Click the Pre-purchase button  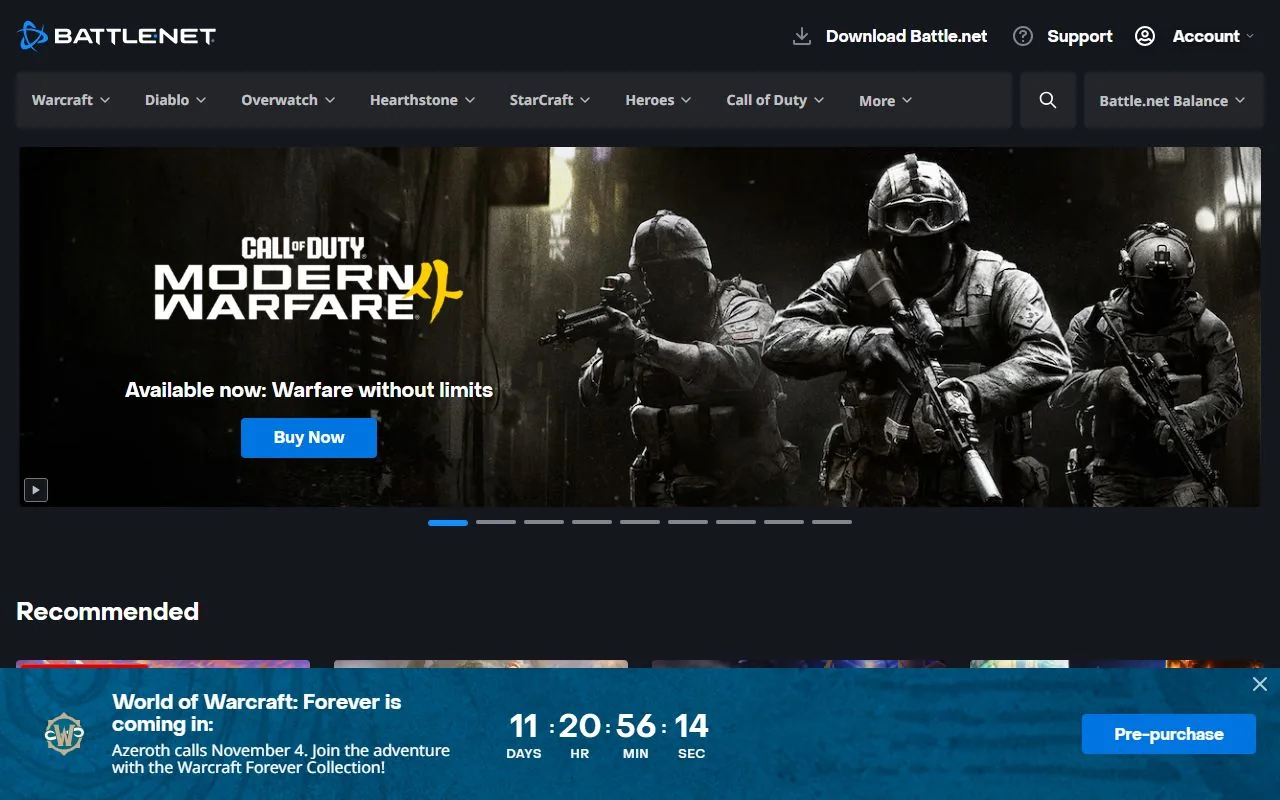tap(1169, 734)
